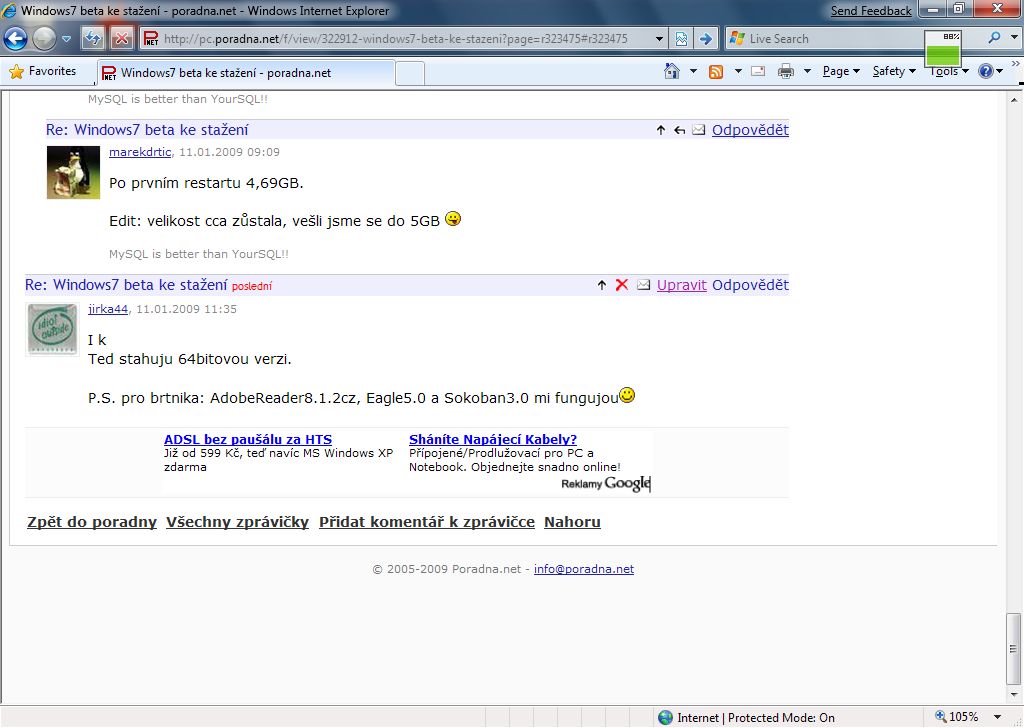Click the 105% zoom level button
Image resolution: width=1024 pixels, height=728 pixels.
tap(957, 716)
